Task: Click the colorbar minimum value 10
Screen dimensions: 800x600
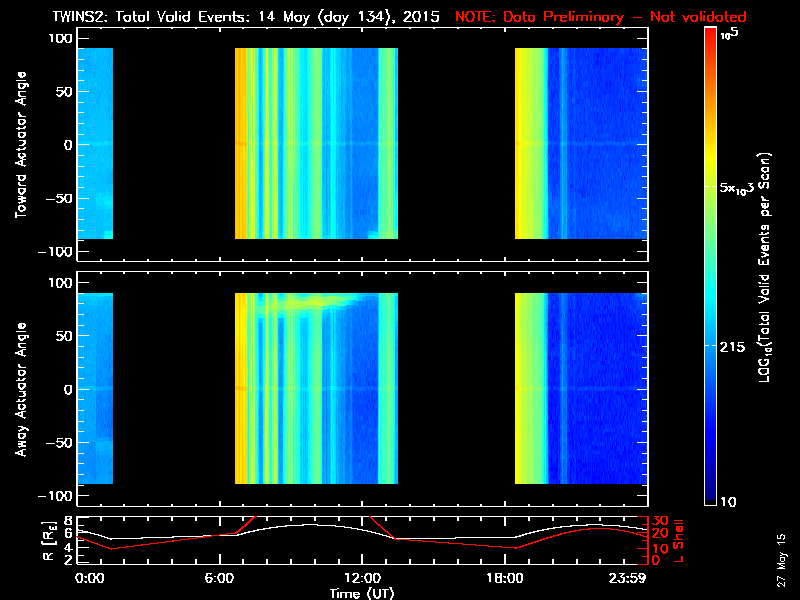Action: [728, 502]
